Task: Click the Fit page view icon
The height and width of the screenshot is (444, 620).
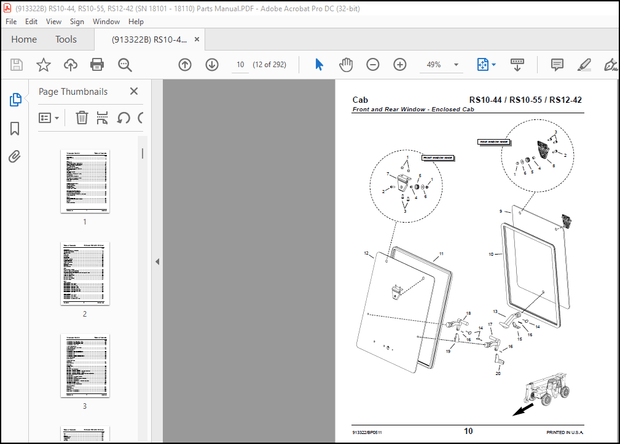Action: click(483, 64)
